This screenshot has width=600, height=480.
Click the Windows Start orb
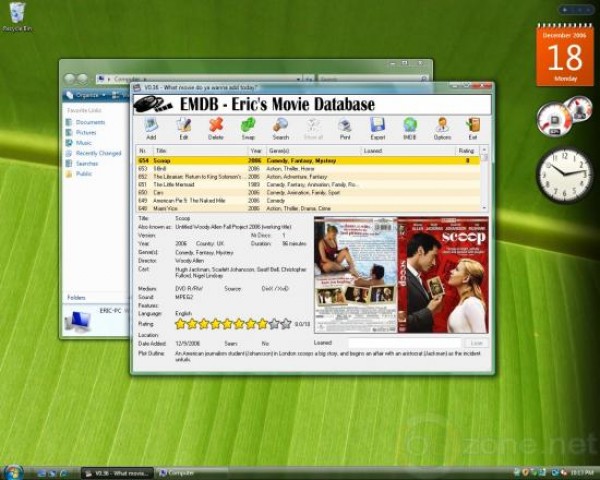pyautogui.click(x=12, y=473)
